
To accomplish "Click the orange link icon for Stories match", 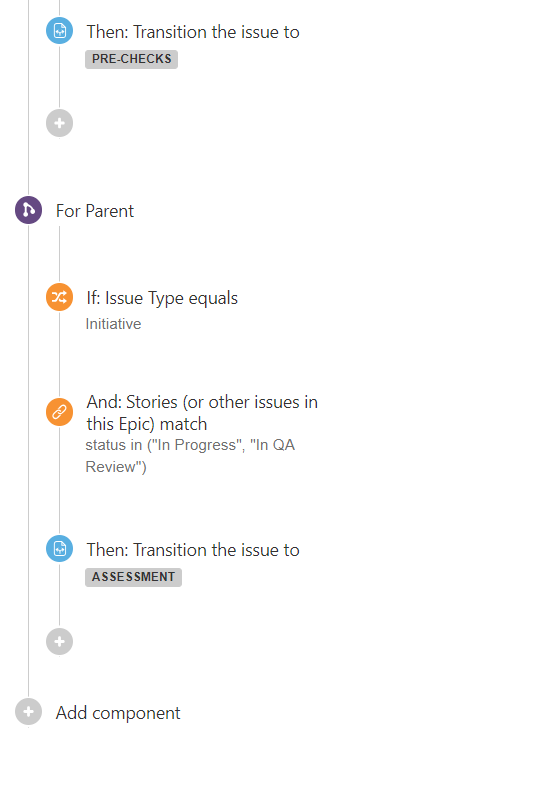I will 59,411.
